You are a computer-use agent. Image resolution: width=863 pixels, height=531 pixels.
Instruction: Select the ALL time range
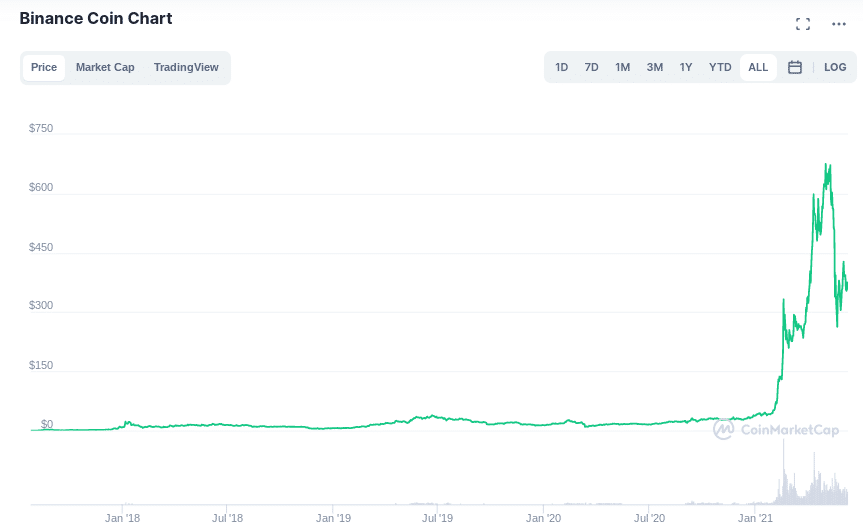[758, 67]
